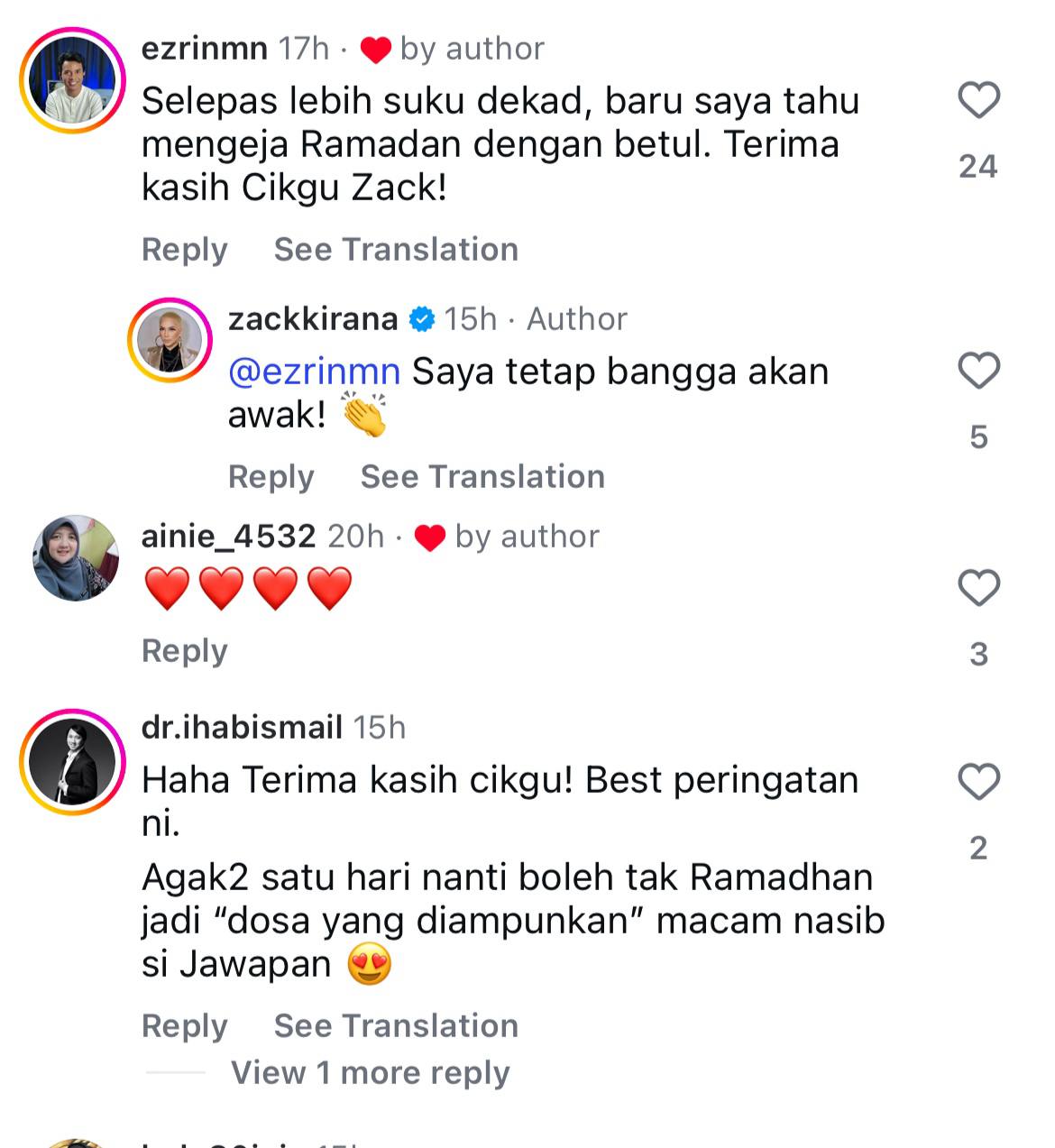This screenshot has width=1055, height=1148.
Task: Open the @ezrinmn mention link
Action: [x=314, y=372]
